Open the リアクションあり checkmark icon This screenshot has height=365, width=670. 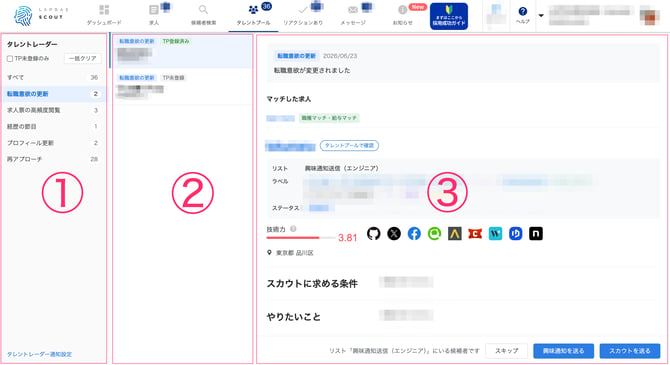pos(303,9)
